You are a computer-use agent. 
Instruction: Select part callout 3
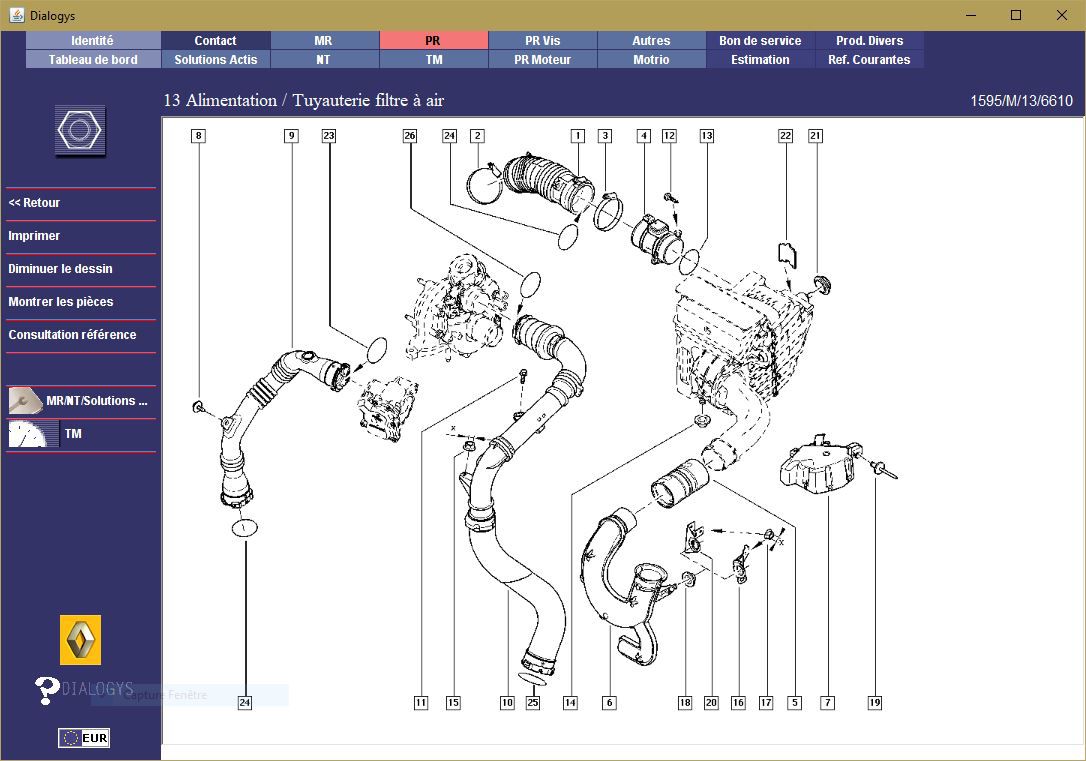point(605,136)
